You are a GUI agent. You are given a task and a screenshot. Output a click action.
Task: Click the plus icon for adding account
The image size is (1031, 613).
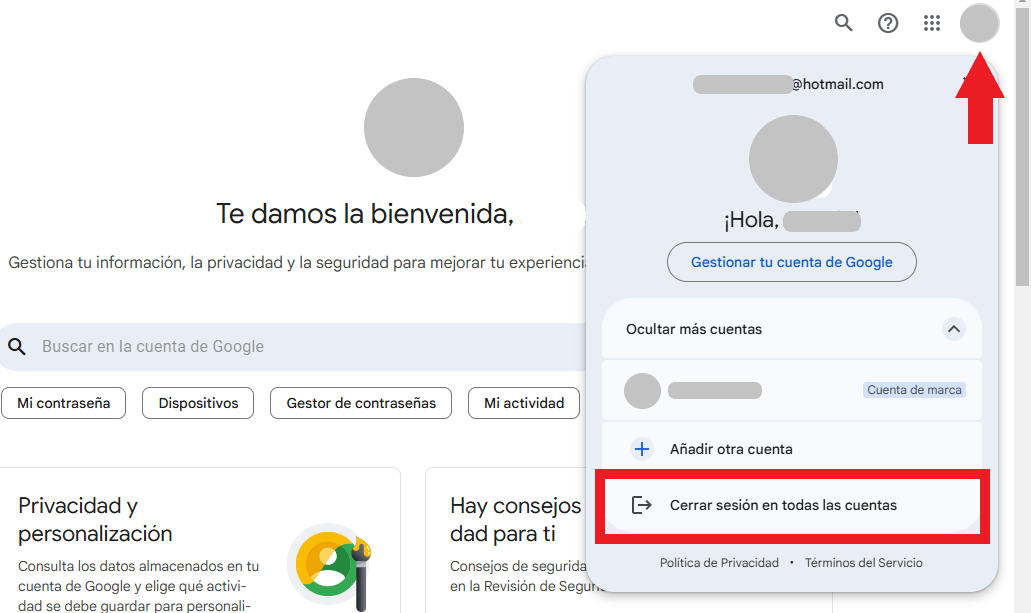pyautogui.click(x=642, y=449)
